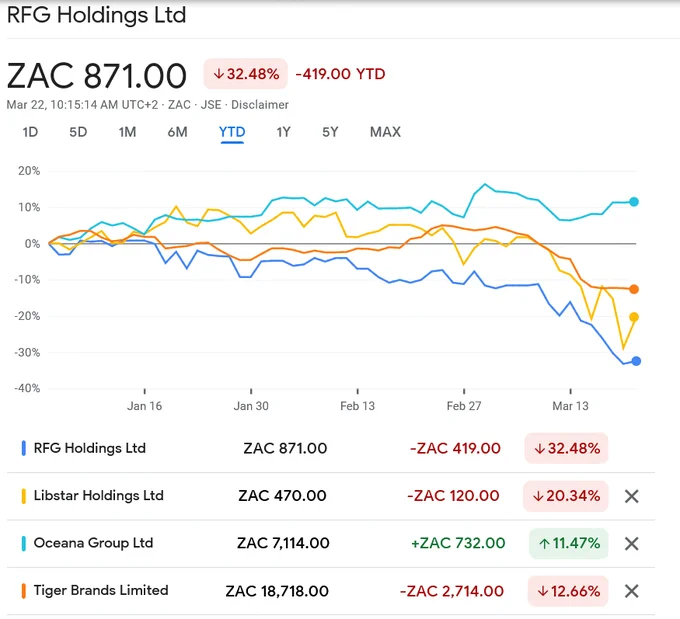Click -ZAC 2,714.00 change for Tiger Brands
Viewport: 680px width, 619px height.
[x=451, y=591]
